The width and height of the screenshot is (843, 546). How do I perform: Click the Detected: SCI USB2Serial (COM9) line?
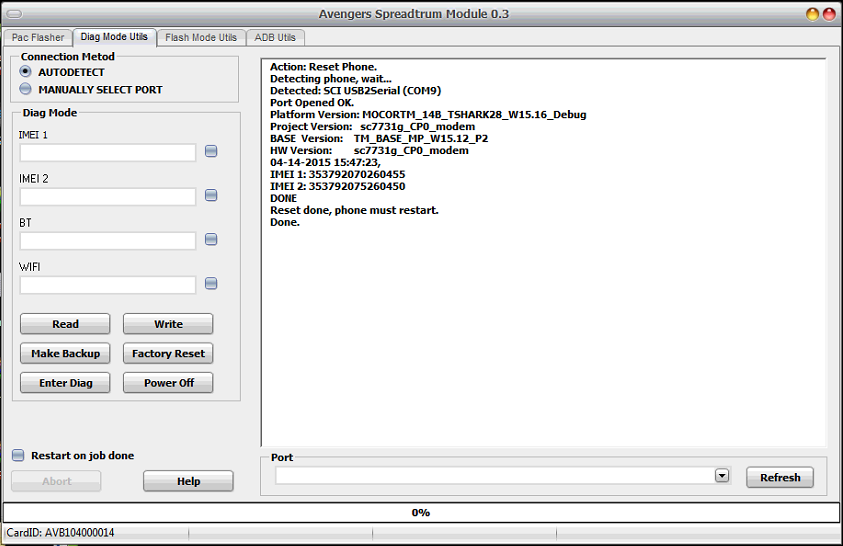click(x=355, y=91)
